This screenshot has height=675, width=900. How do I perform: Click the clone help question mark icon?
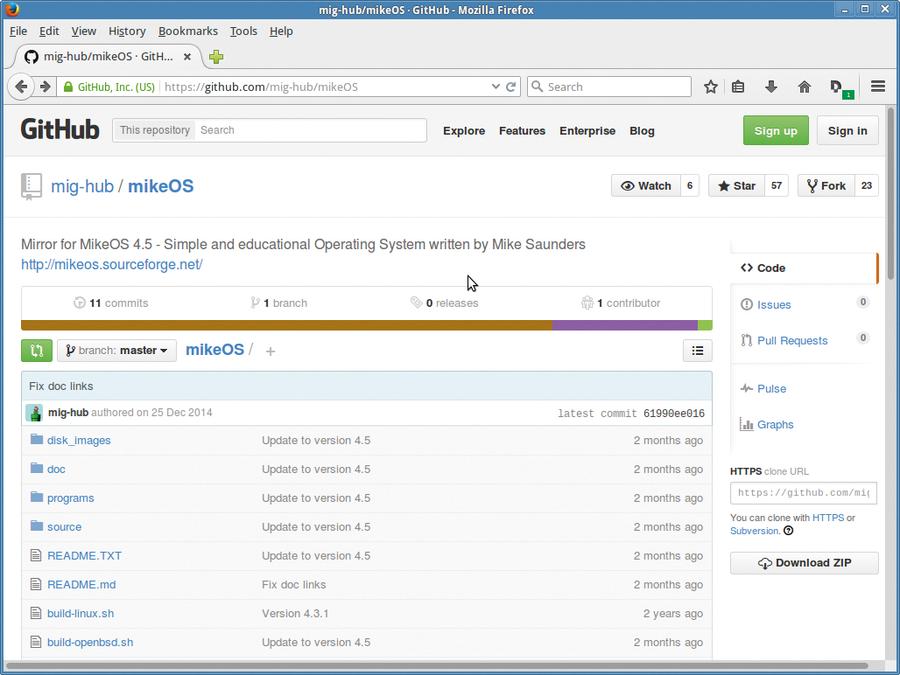coord(789,531)
